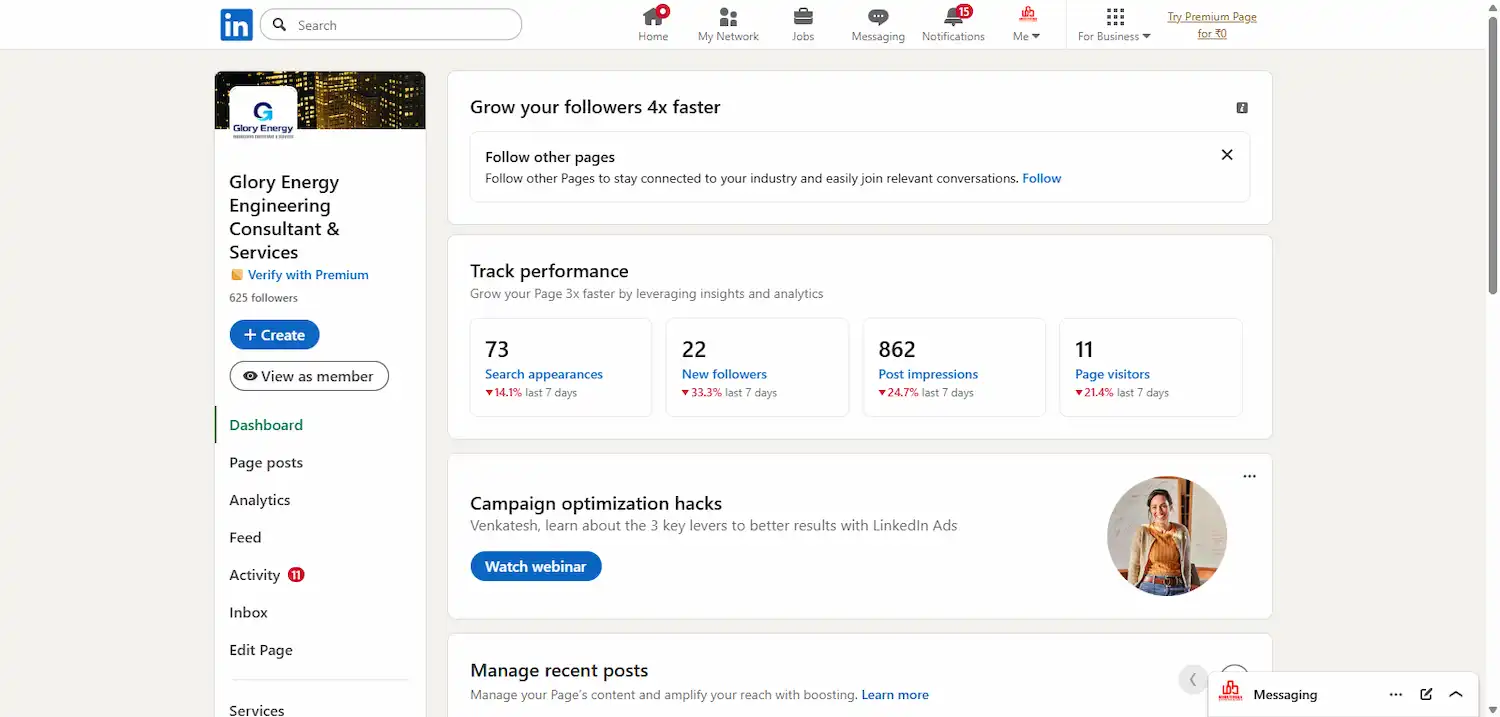Open Page posts in sidebar
The height and width of the screenshot is (717, 1500).
pos(266,462)
